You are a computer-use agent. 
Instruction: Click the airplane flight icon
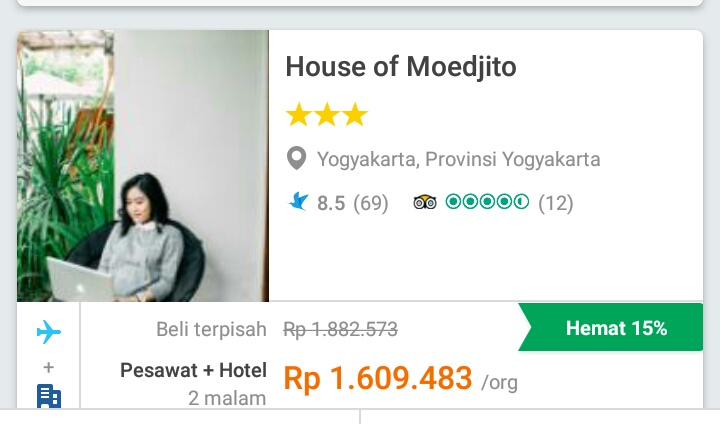(x=48, y=333)
